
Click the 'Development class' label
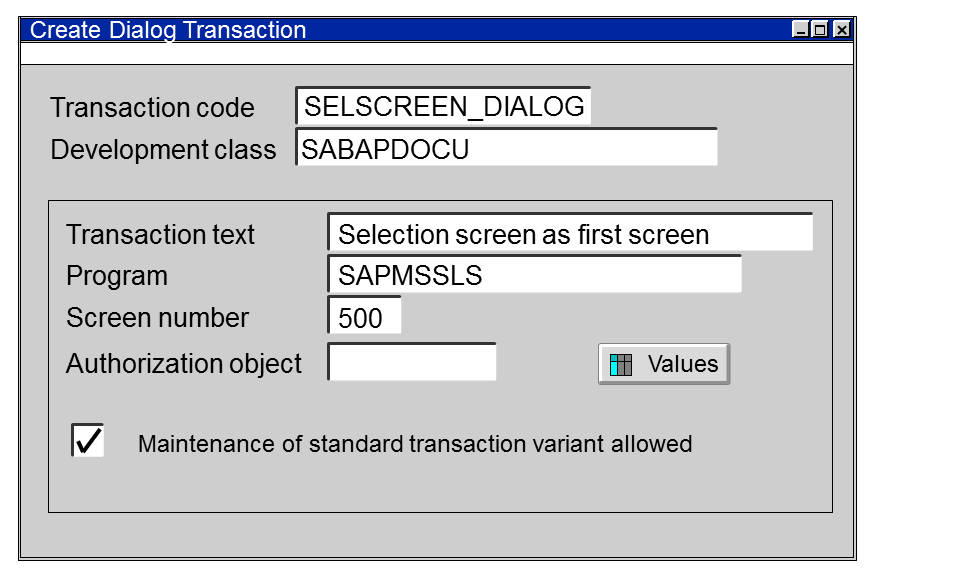point(163,150)
